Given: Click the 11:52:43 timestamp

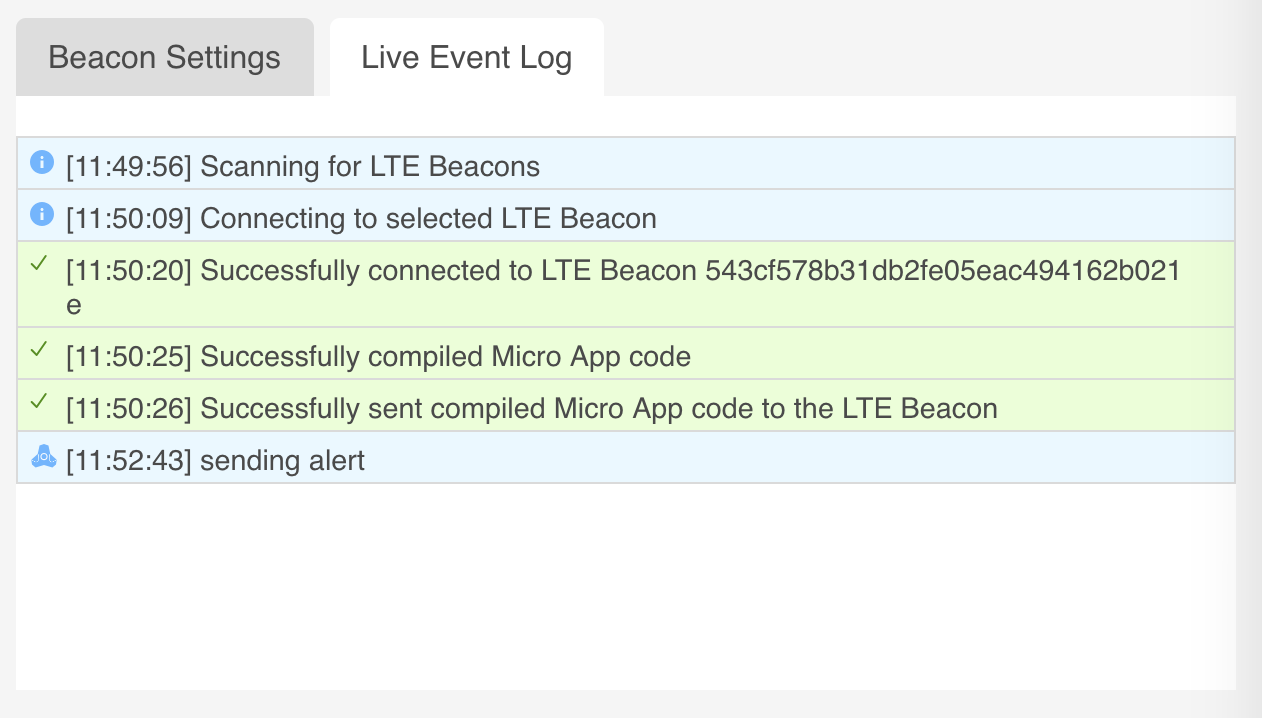Looking at the screenshot, I should 129,460.
